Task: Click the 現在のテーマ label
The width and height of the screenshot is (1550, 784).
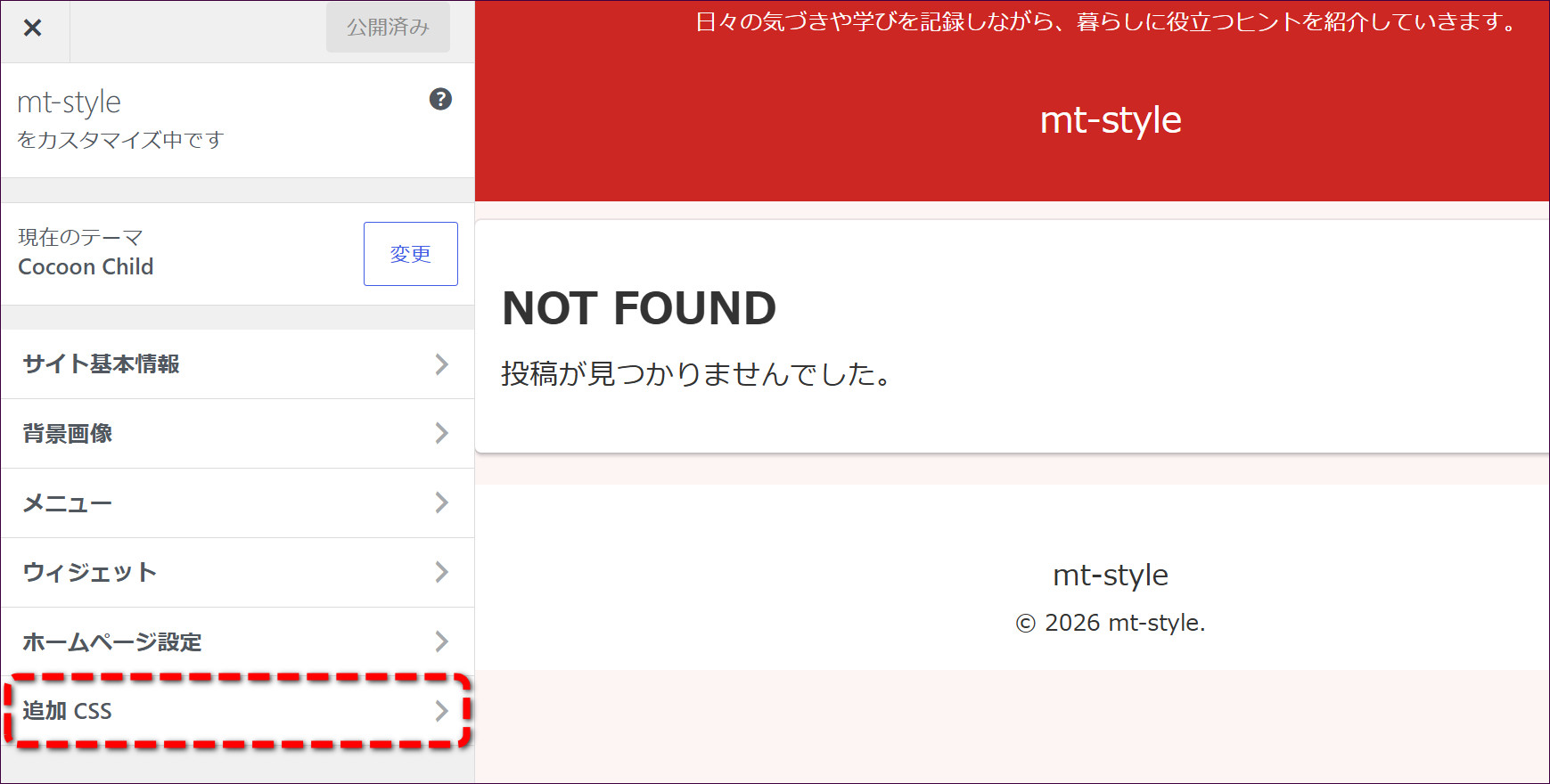Action: tap(80, 237)
